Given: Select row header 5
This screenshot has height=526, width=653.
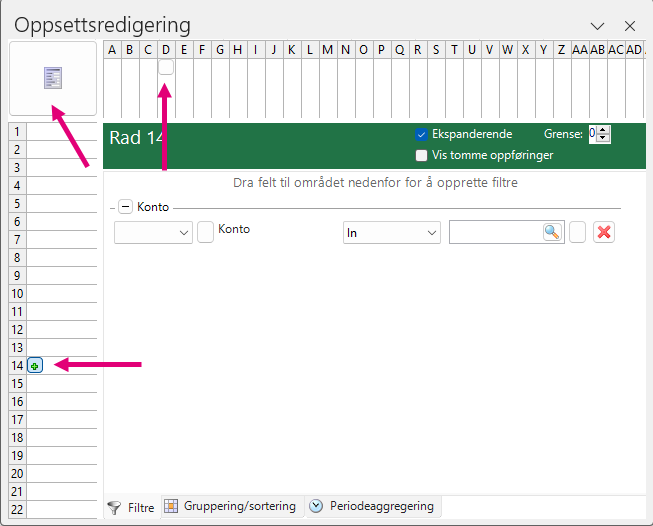Looking at the screenshot, I should 17,204.
